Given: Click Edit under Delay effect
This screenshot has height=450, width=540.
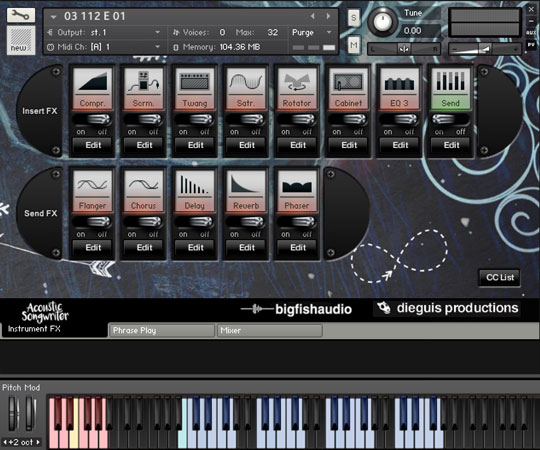Looking at the screenshot, I should coord(195,248).
